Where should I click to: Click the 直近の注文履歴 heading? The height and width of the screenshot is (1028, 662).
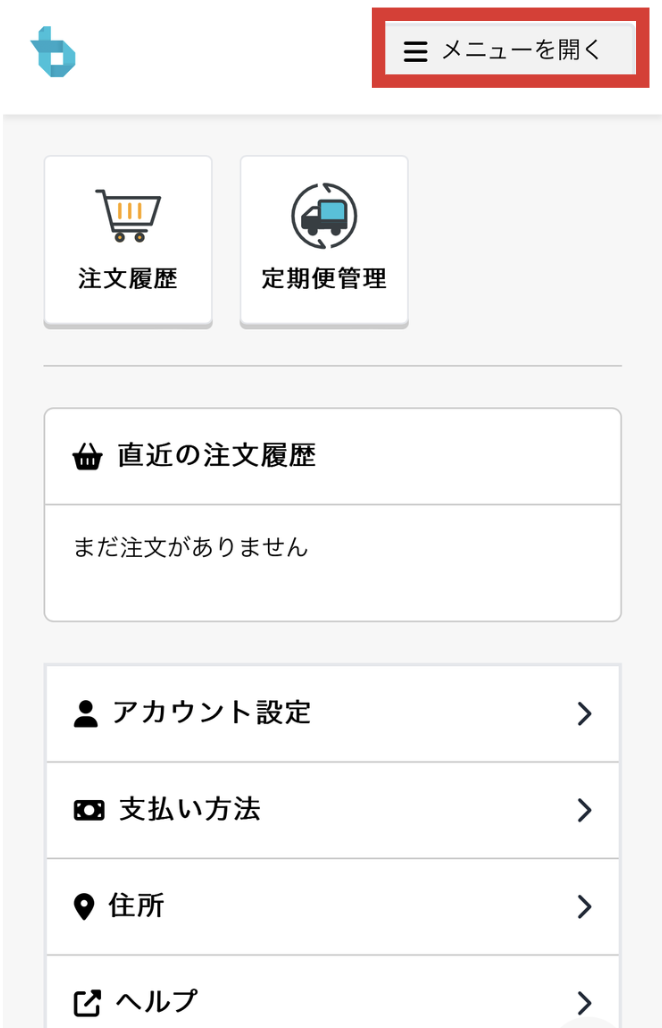[x=216, y=456]
